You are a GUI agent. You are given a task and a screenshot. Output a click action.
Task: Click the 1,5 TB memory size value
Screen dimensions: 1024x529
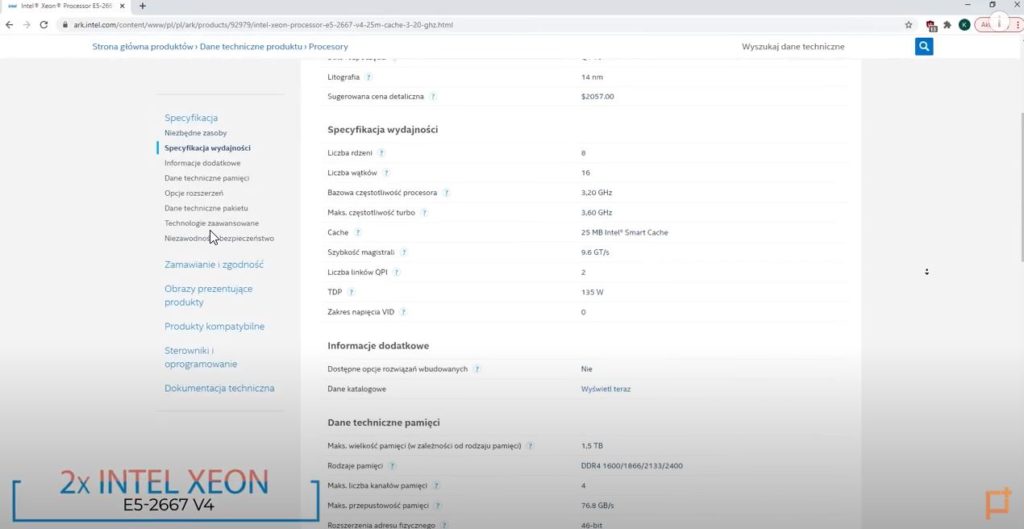click(x=592, y=446)
